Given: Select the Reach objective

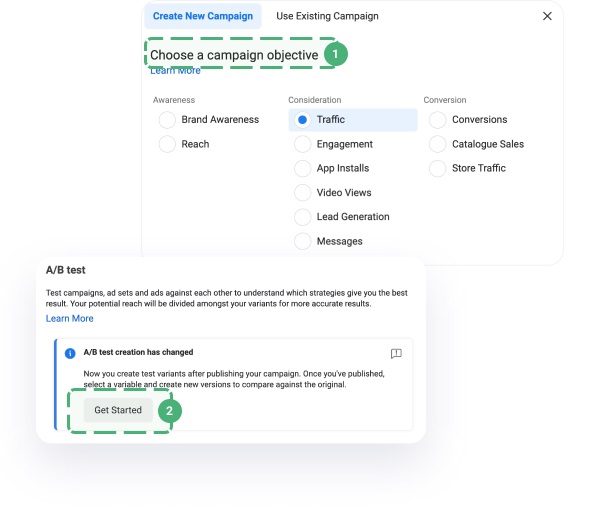Looking at the screenshot, I should coord(167,144).
